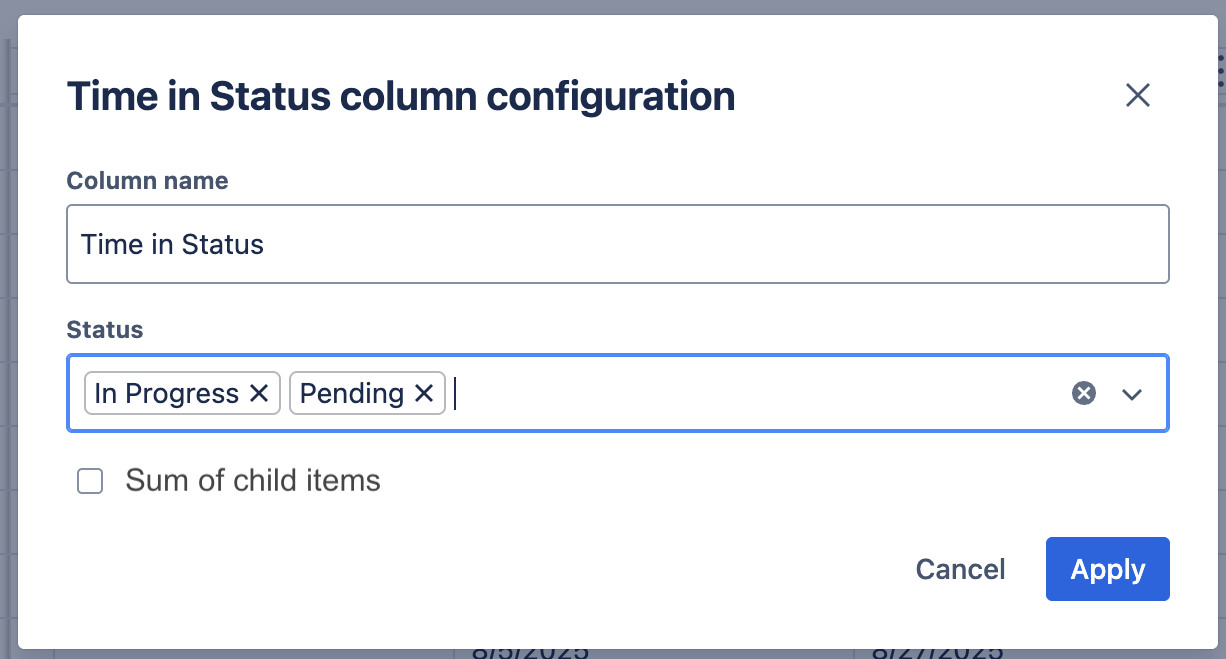Click inside the Status multi-select field

point(750,394)
